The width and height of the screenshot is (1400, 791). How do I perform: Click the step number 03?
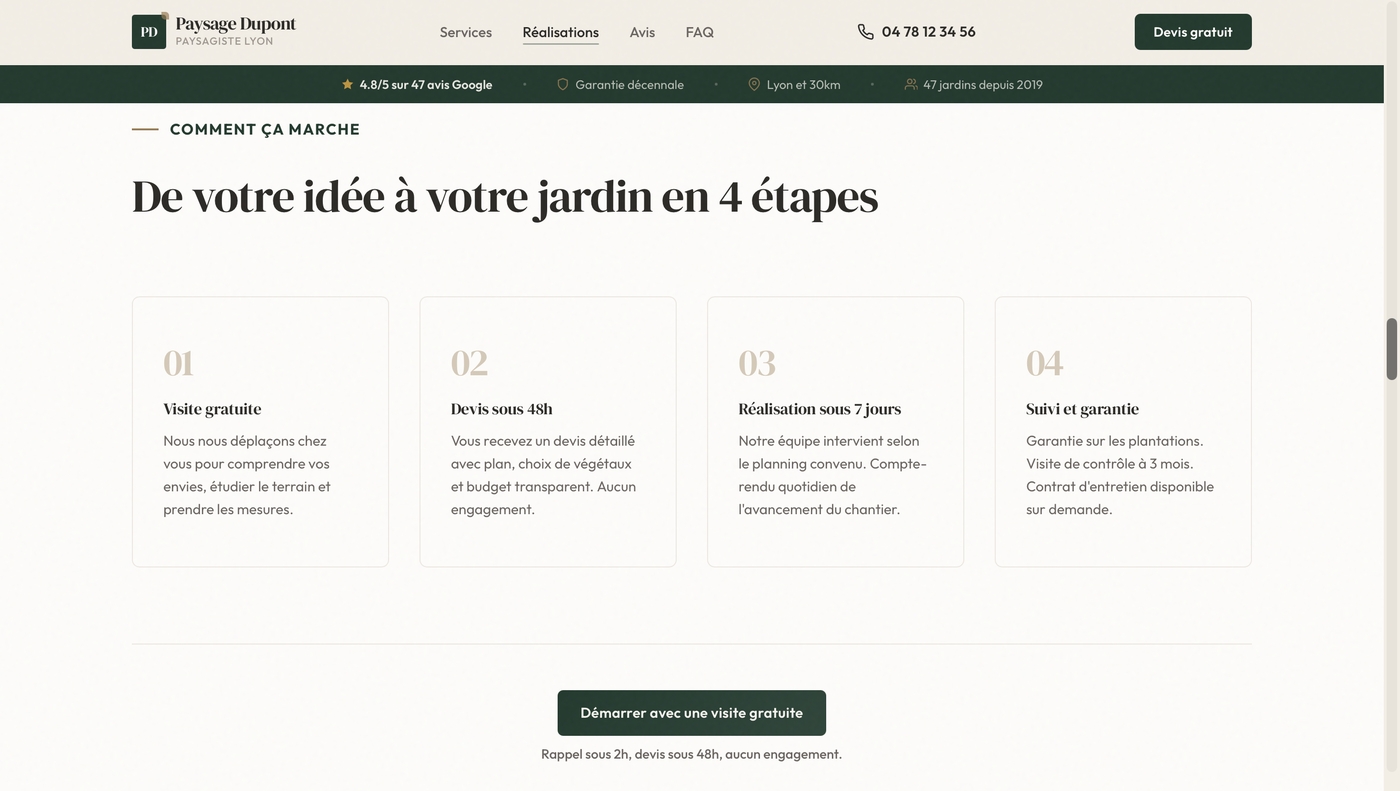click(x=757, y=363)
